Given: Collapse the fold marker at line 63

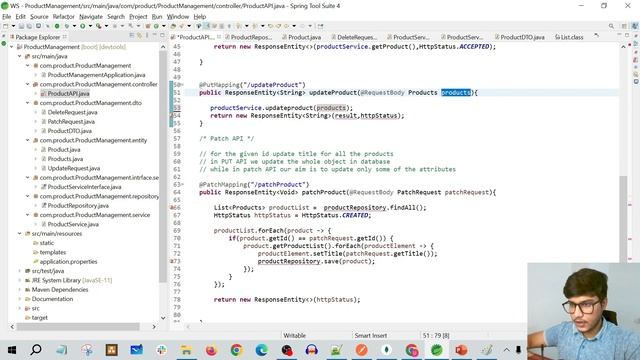Looking at the screenshot, I should pos(182,184).
